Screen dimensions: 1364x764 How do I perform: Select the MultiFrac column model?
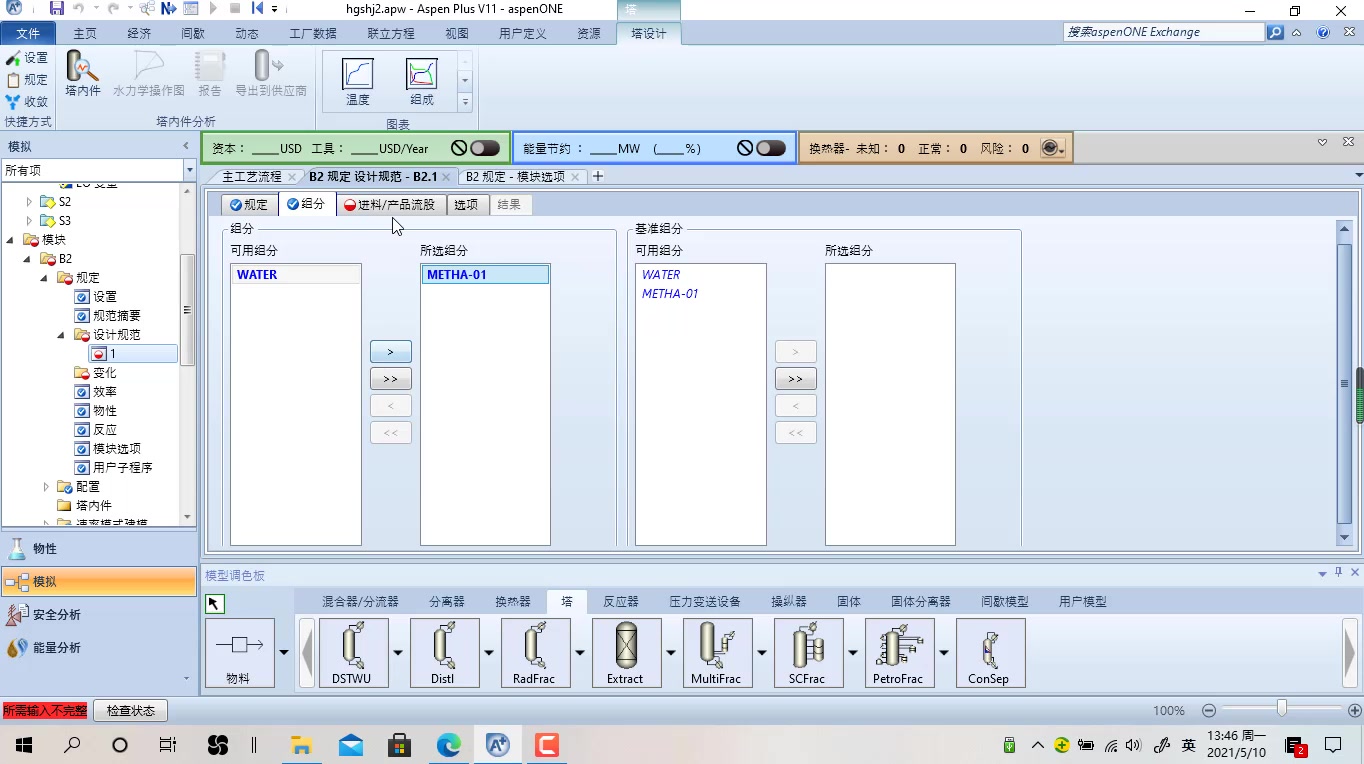click(716, 653)
